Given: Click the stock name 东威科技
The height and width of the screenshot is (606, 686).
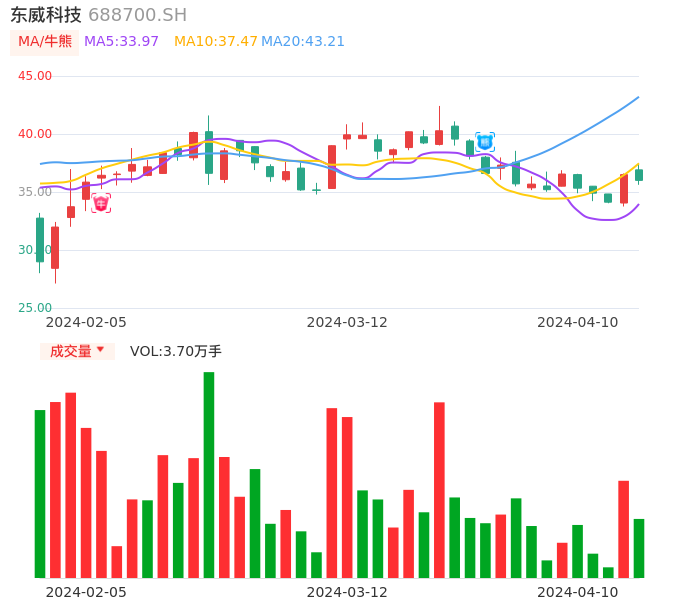Looking at the screenshot, I should point(46,15).
